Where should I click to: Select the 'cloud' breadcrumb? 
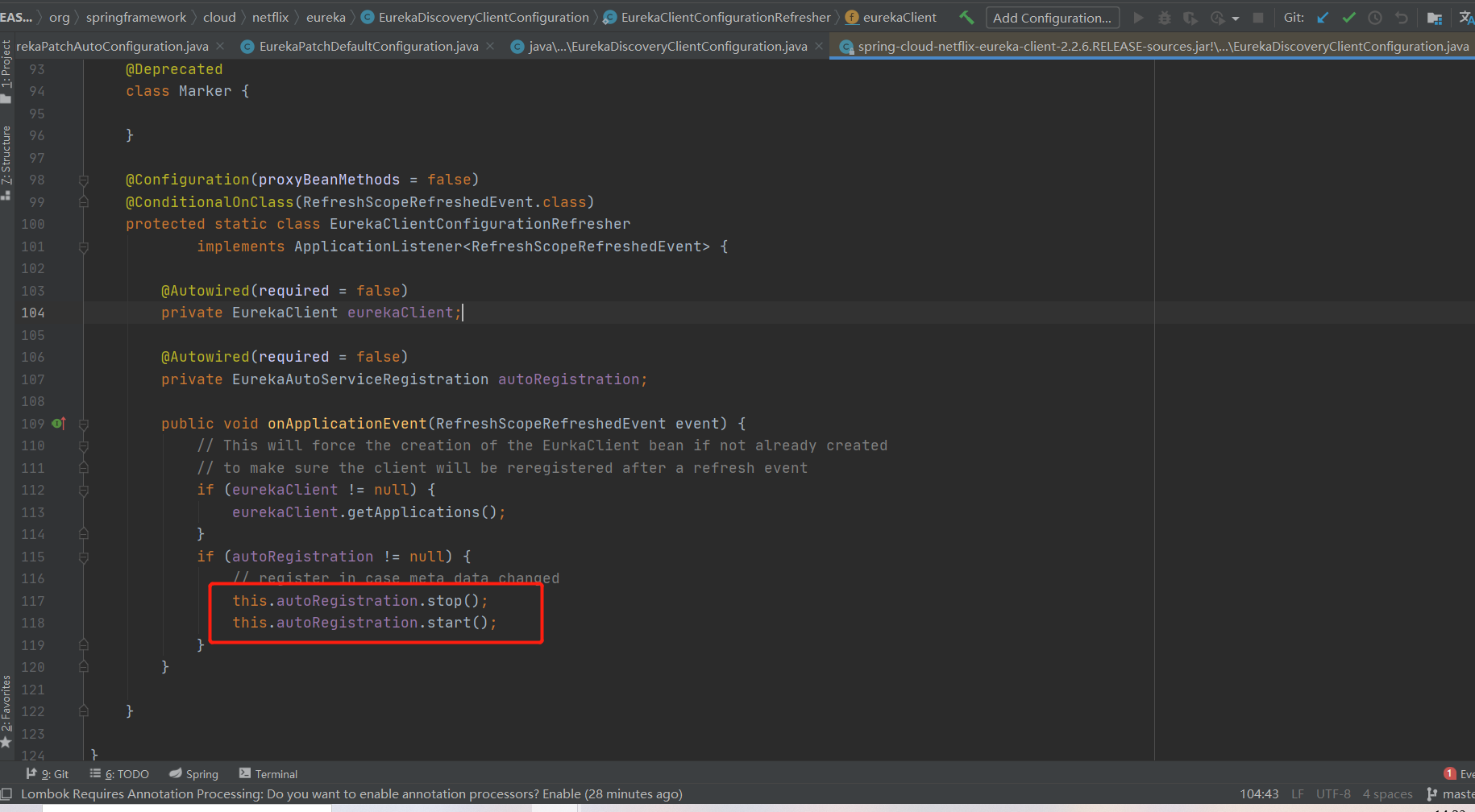tap(219, 18)
